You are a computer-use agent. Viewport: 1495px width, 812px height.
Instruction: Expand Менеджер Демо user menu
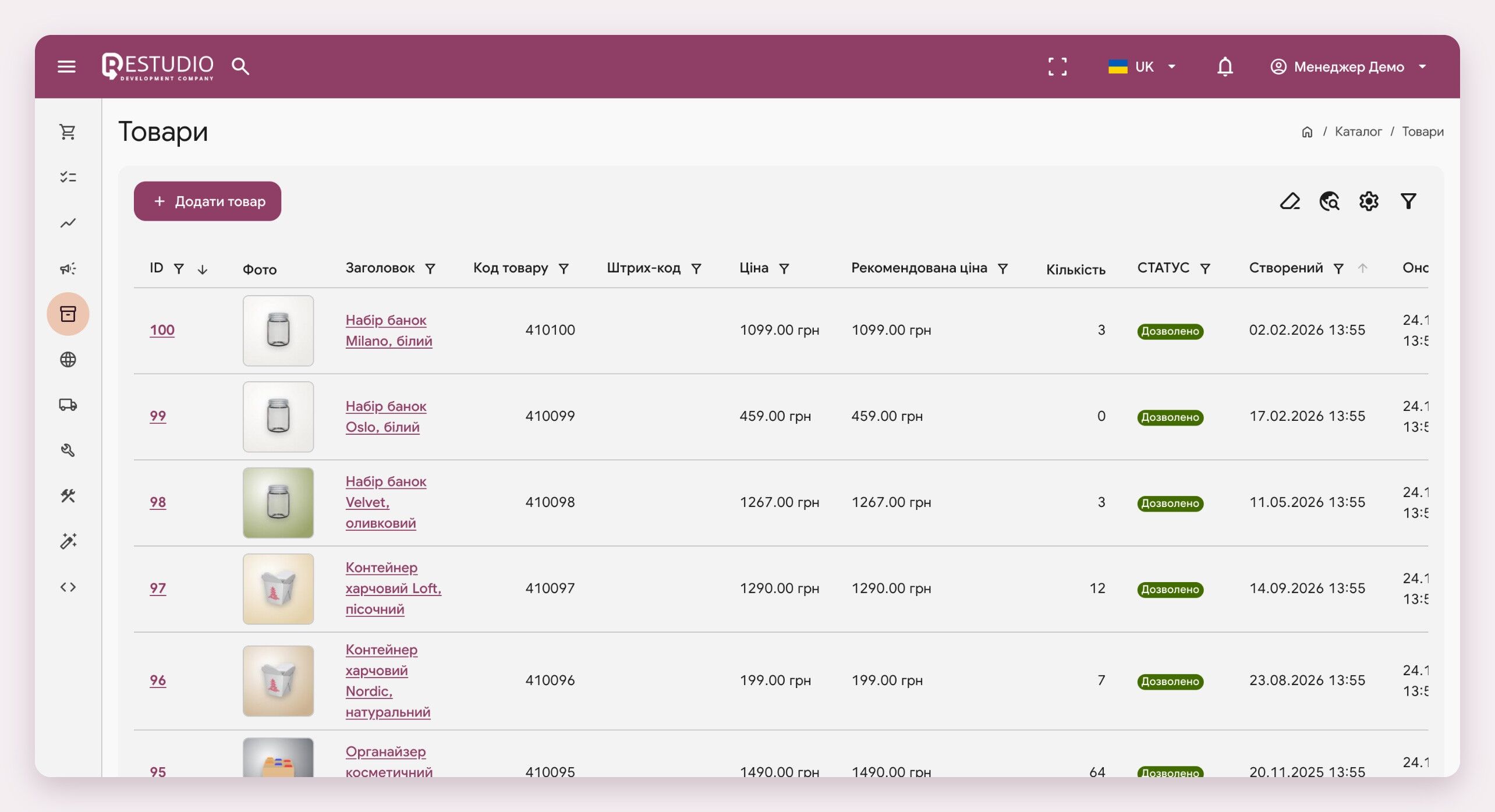click(1348, 66)
